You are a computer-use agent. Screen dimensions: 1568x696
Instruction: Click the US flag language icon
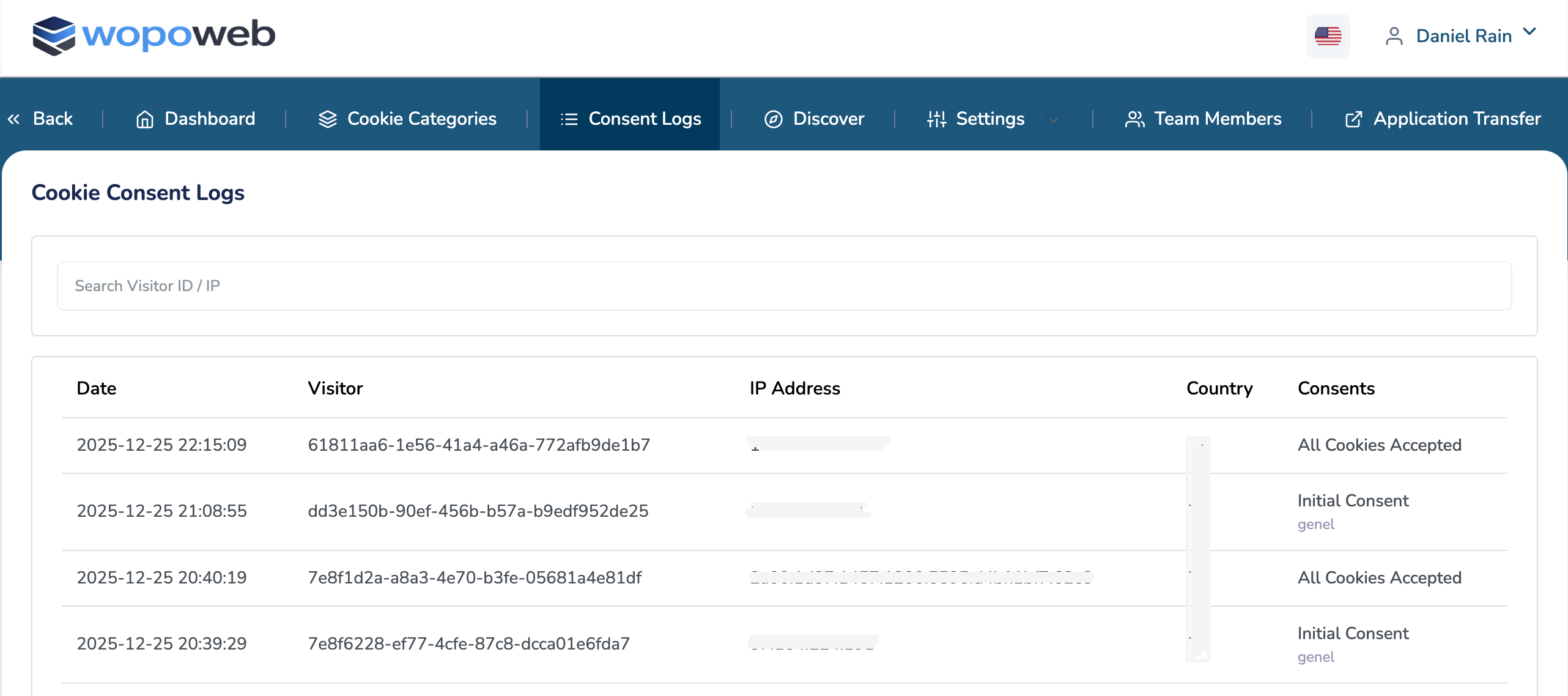pos(1328,36)
